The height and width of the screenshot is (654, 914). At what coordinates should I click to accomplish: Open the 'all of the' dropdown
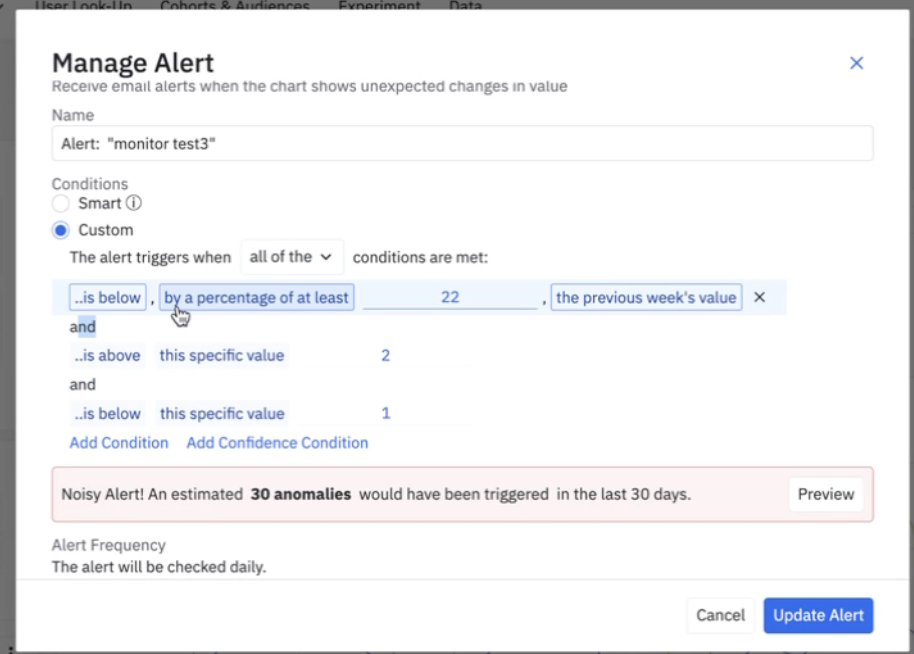pos(291,257)
